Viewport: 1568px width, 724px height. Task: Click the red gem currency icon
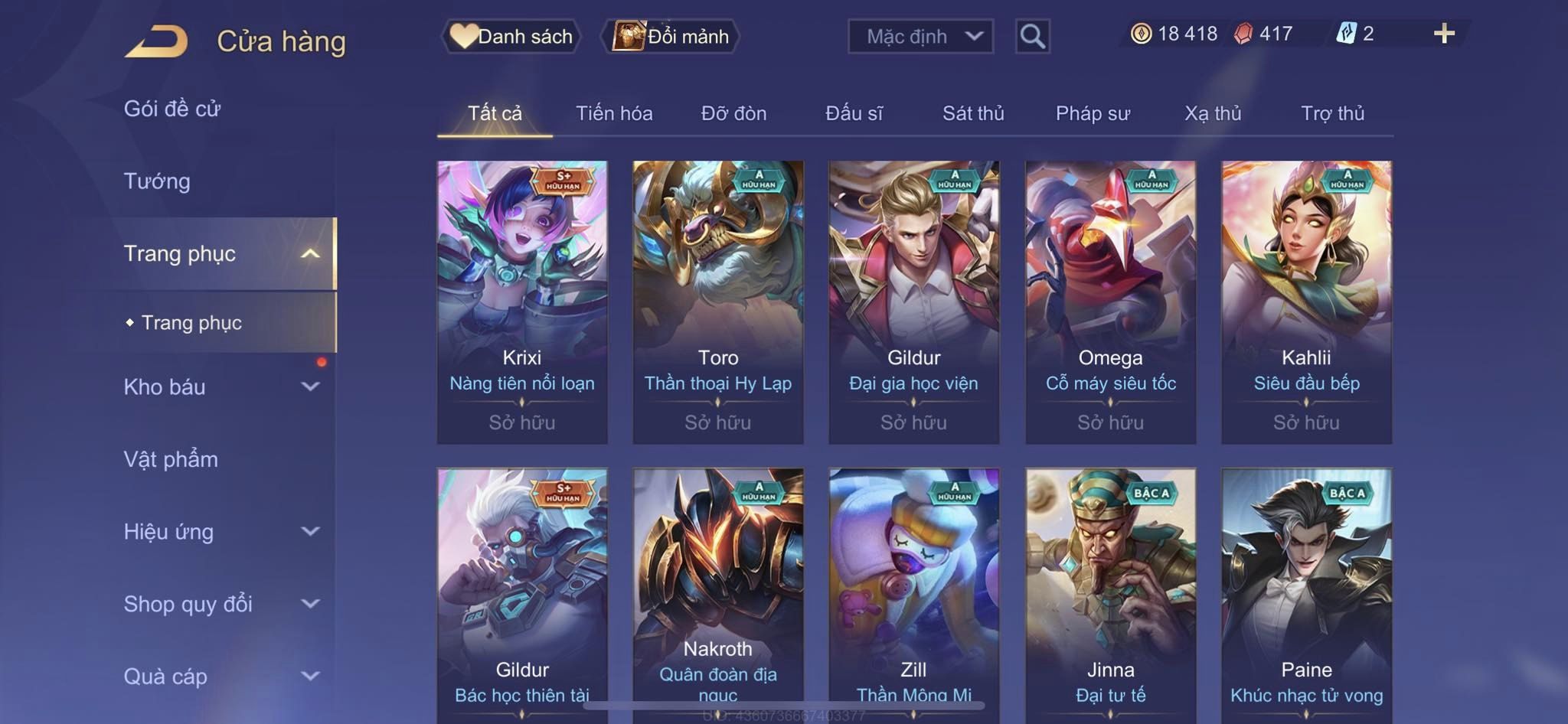pos(1243,34)
